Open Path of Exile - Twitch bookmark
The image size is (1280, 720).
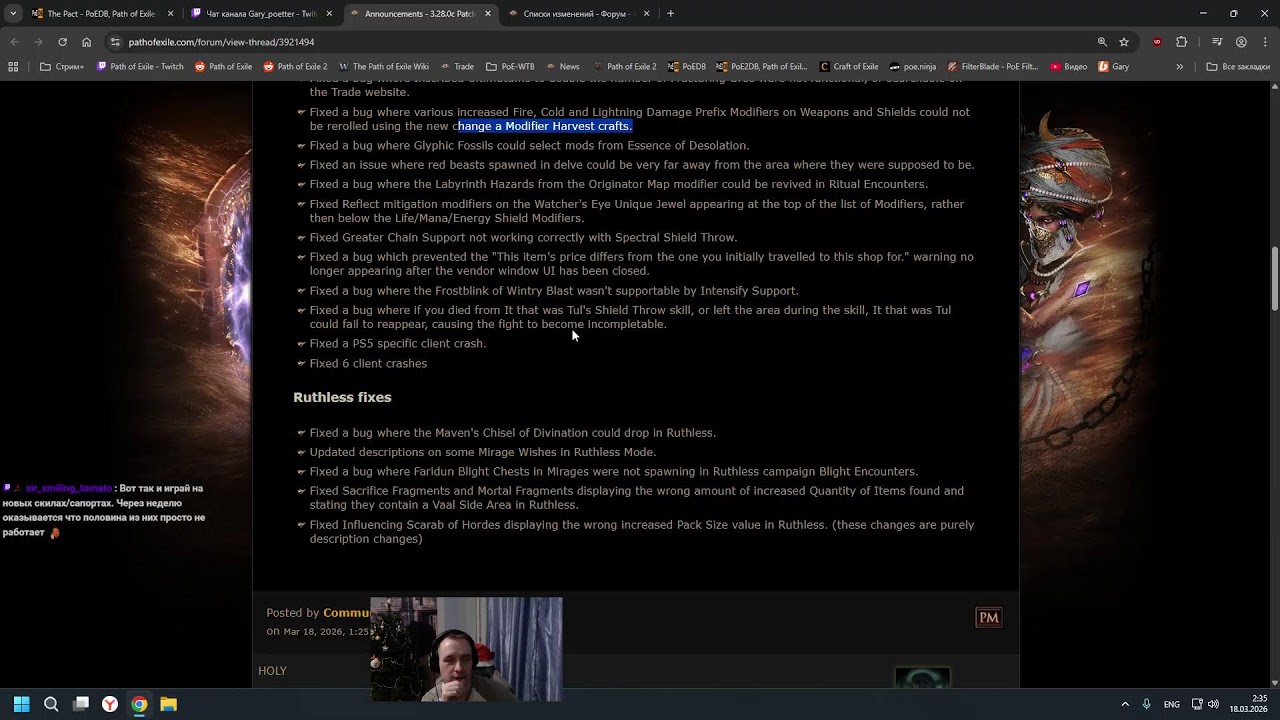pyautogui.click(x=140, y=67)
